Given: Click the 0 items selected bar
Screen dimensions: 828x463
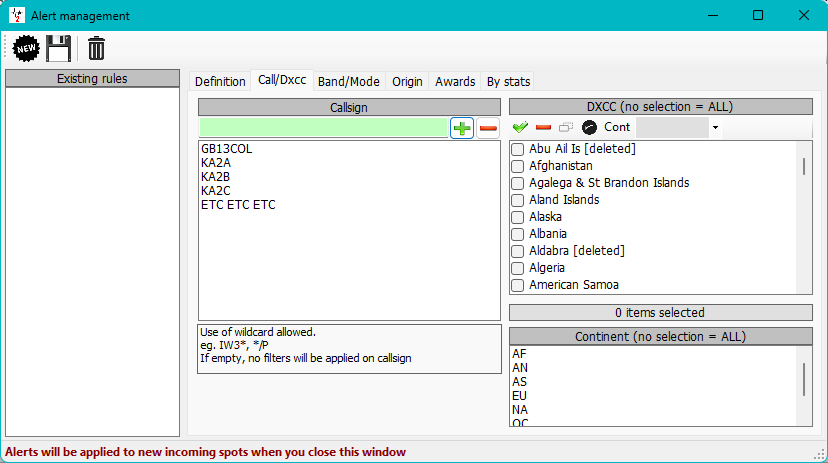Looking at the screenshot, I should (x=661, y=313).
